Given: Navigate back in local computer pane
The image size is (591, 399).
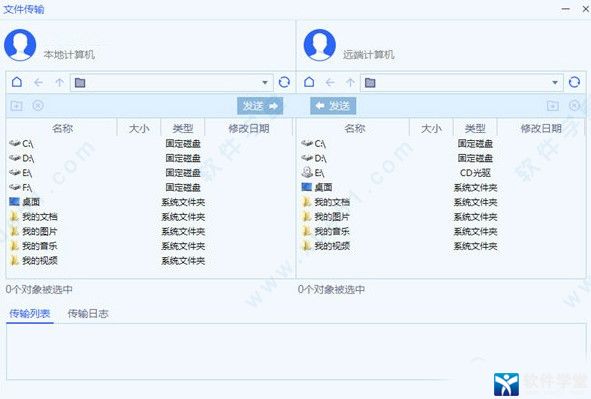Looking at the screenshot, I should (x=38, y=82).
